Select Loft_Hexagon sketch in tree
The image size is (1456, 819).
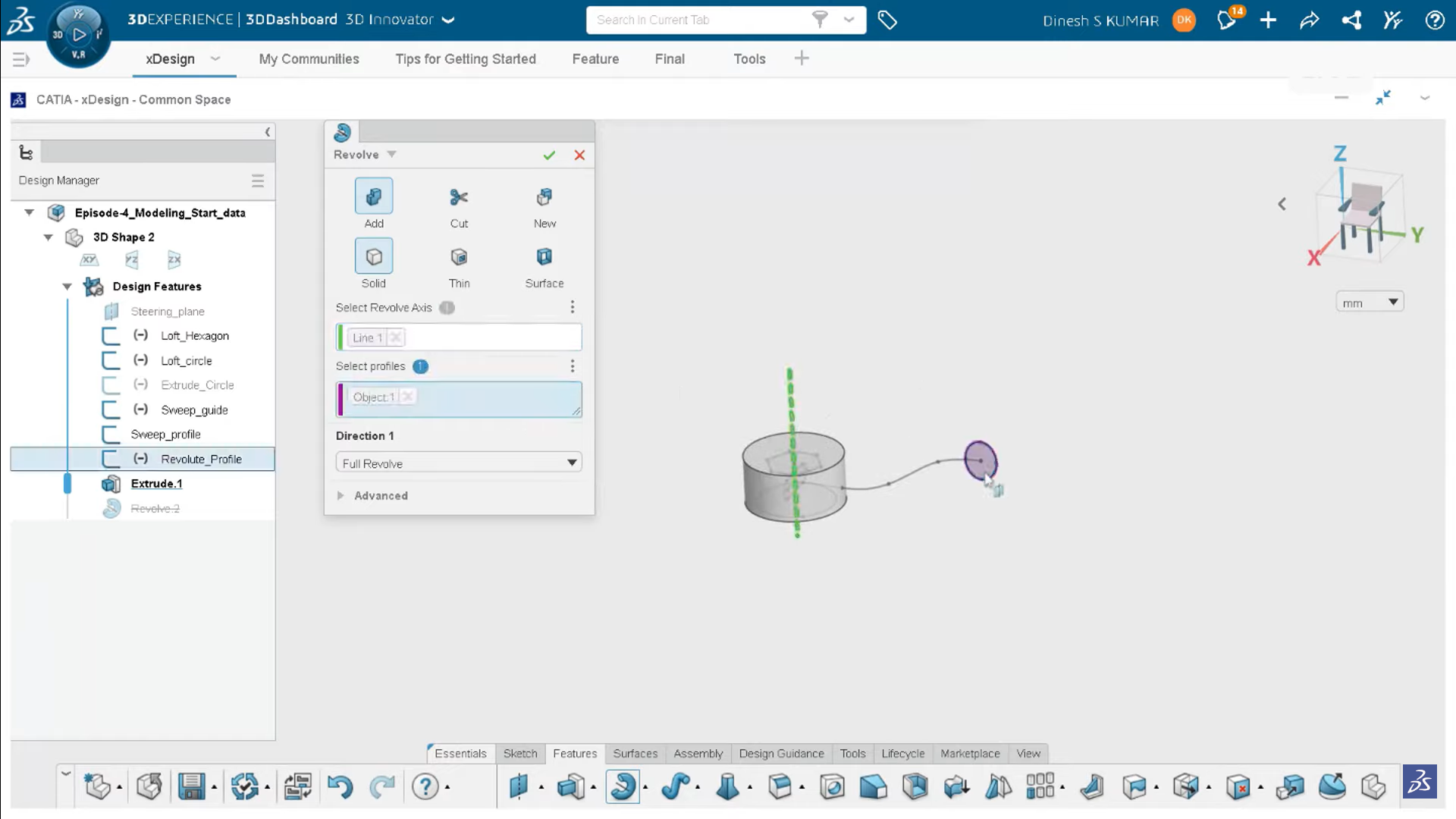[195, 336]
